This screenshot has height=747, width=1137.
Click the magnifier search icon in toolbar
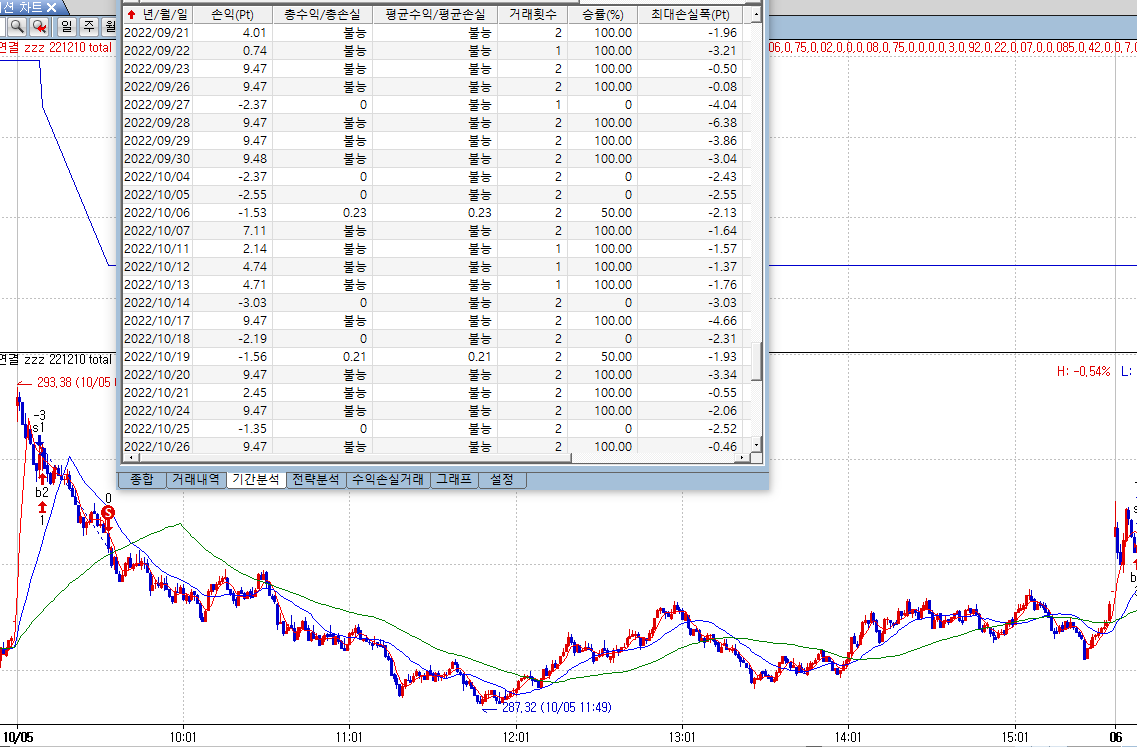coord(17,26)
